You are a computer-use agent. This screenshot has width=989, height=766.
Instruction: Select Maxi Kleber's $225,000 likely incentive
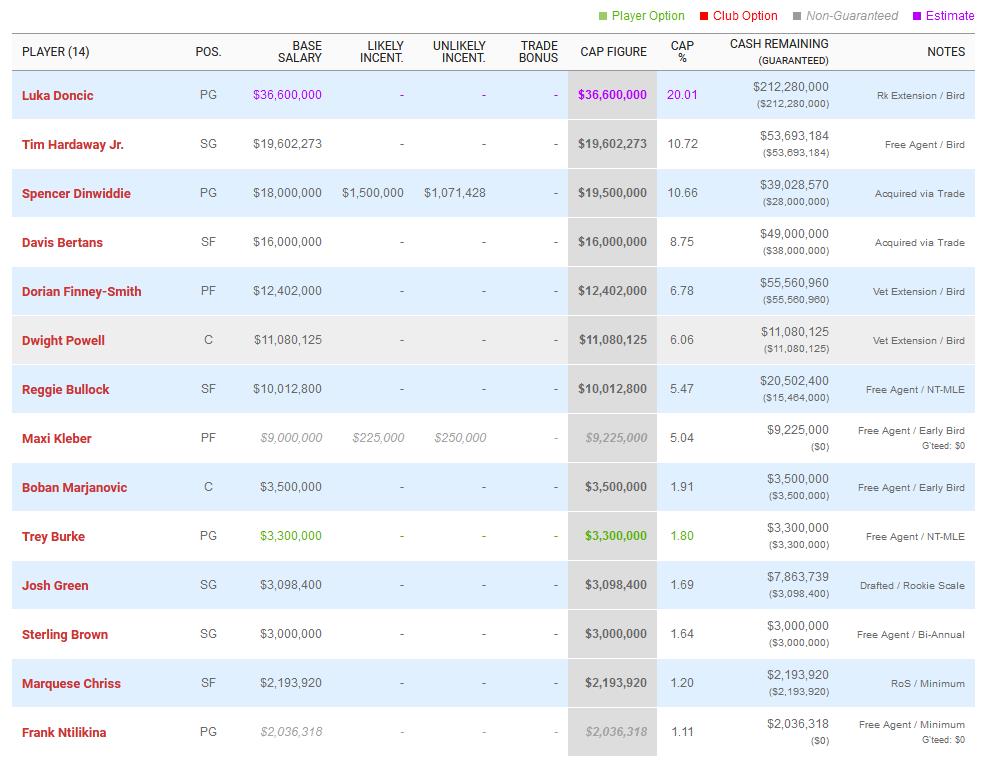(x=378, y=438)
